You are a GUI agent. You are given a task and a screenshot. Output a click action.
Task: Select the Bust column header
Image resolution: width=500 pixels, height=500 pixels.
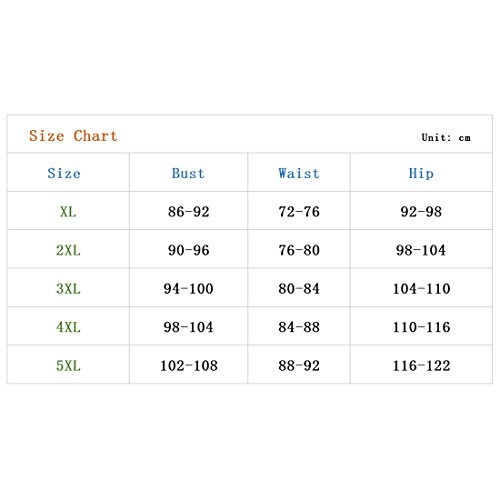tap(188, 173)
